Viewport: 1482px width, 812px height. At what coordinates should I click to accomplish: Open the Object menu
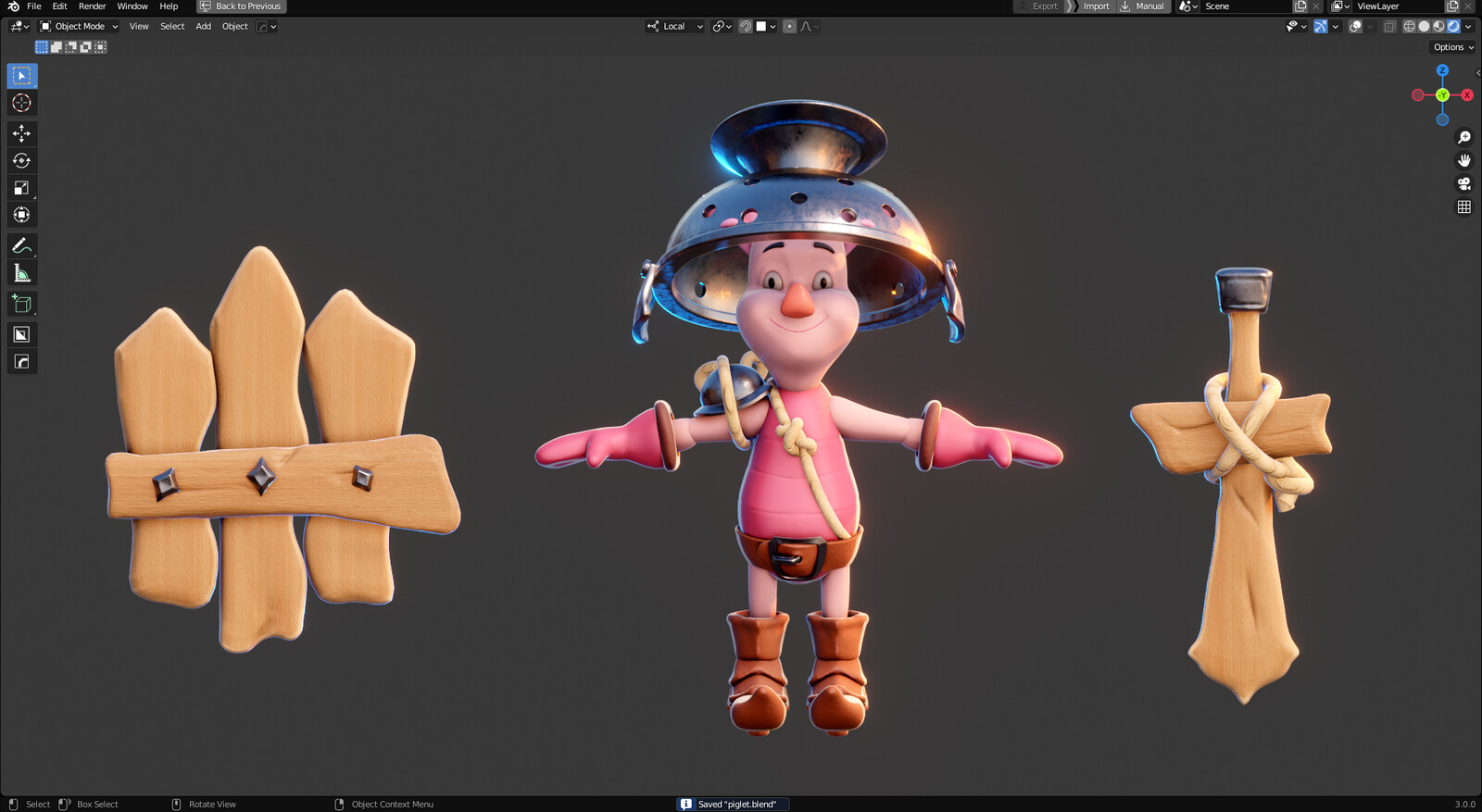click(x=234, y=27)
